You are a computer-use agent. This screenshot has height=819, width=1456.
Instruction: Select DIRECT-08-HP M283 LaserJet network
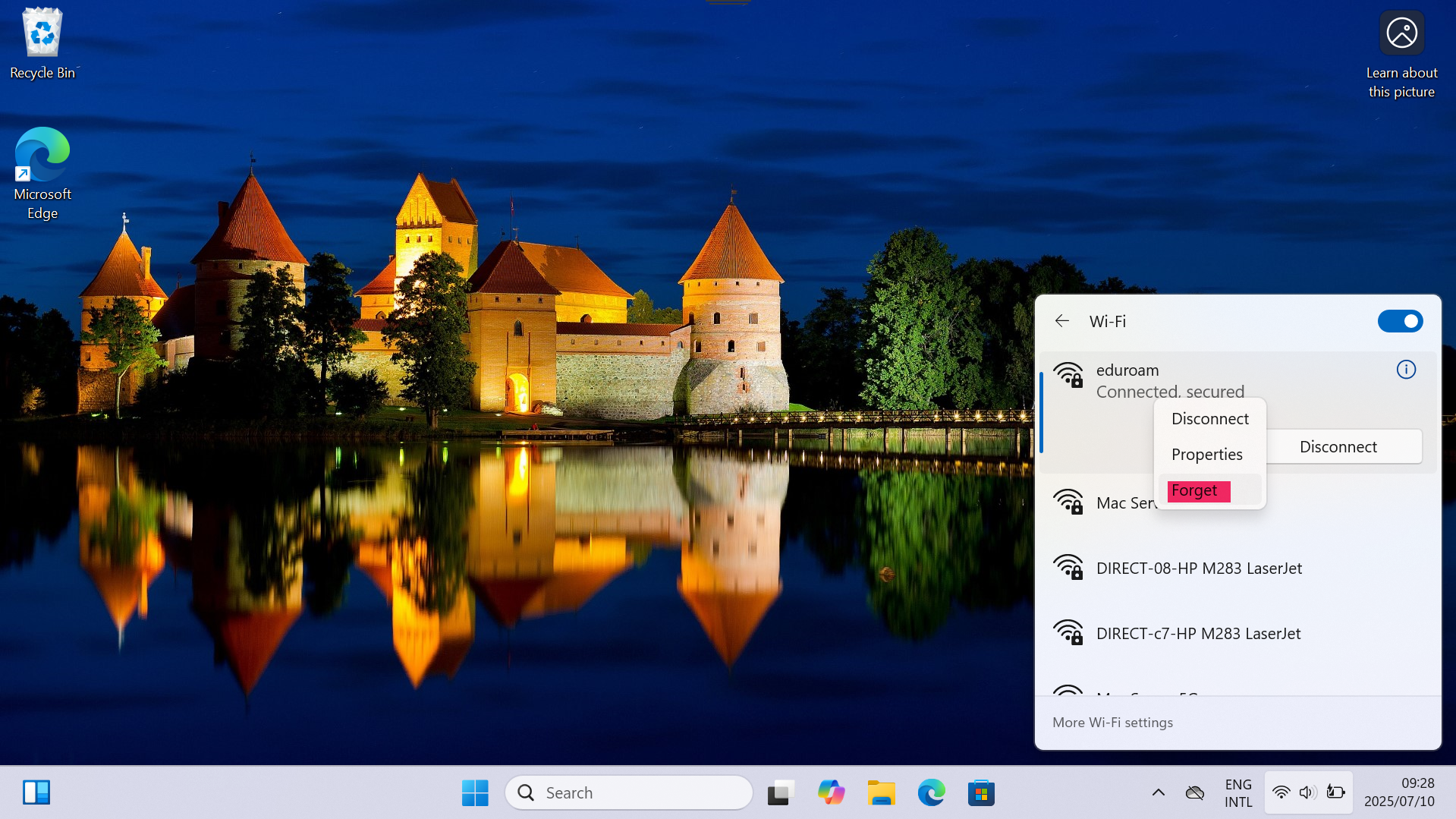[x=1198, y=569]
